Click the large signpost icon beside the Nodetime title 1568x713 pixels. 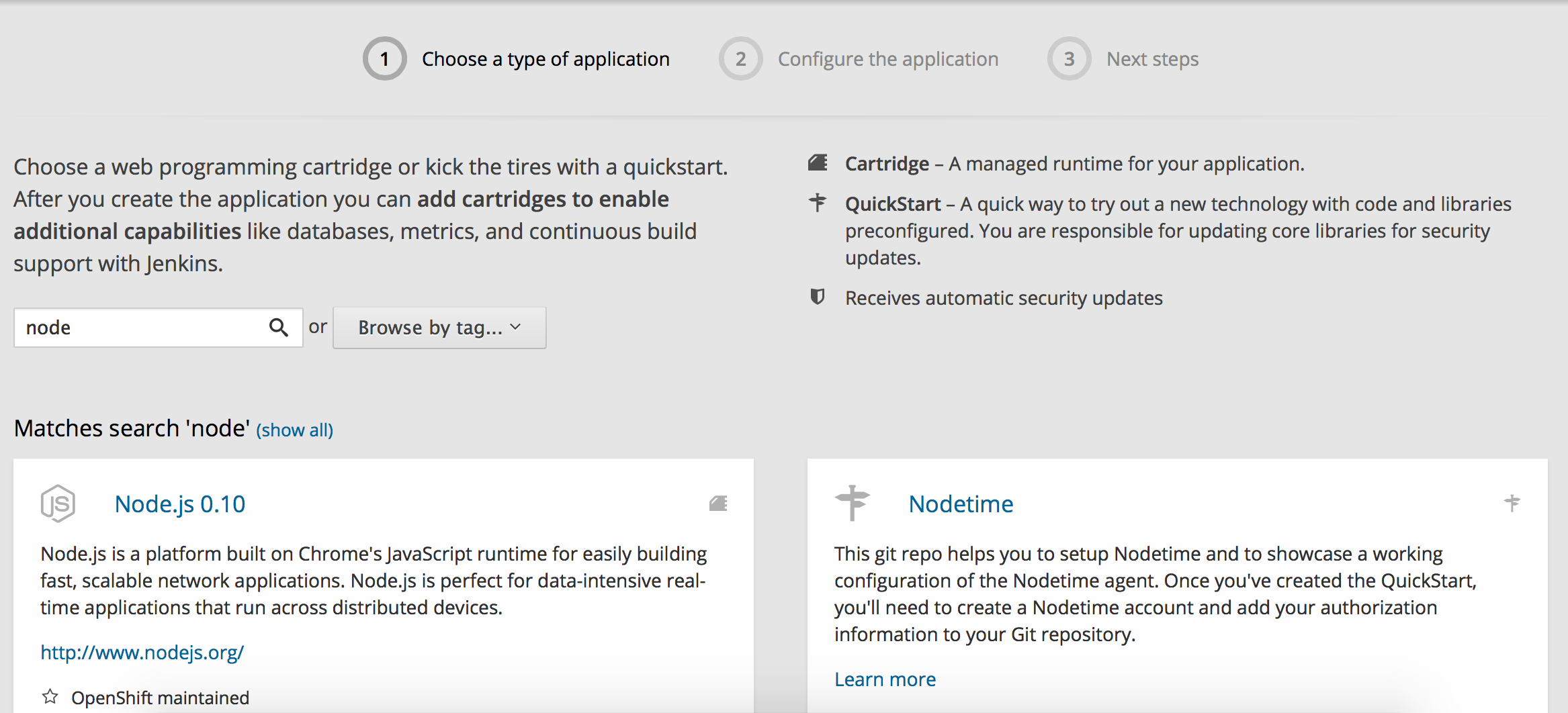(852, 503)
